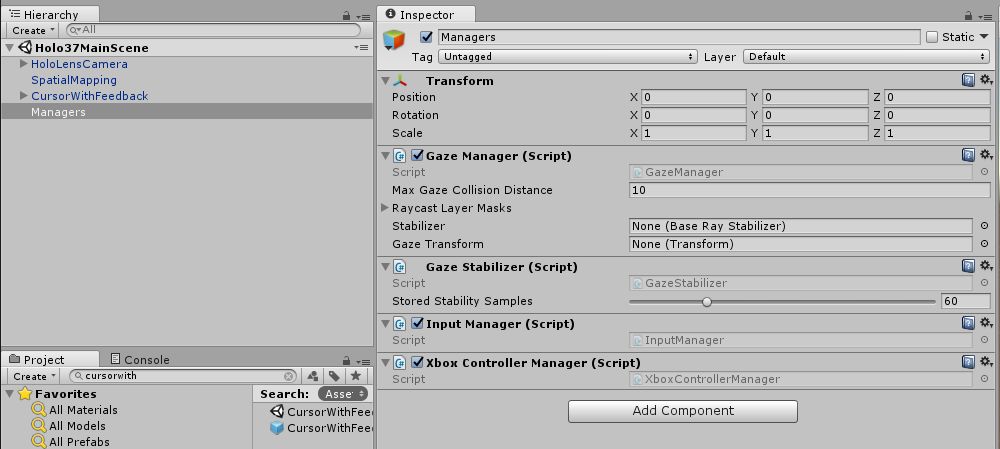1000x449 pixels.
Task: Click the Xbox Controller Manager gear icon
Action: point(985,362)
